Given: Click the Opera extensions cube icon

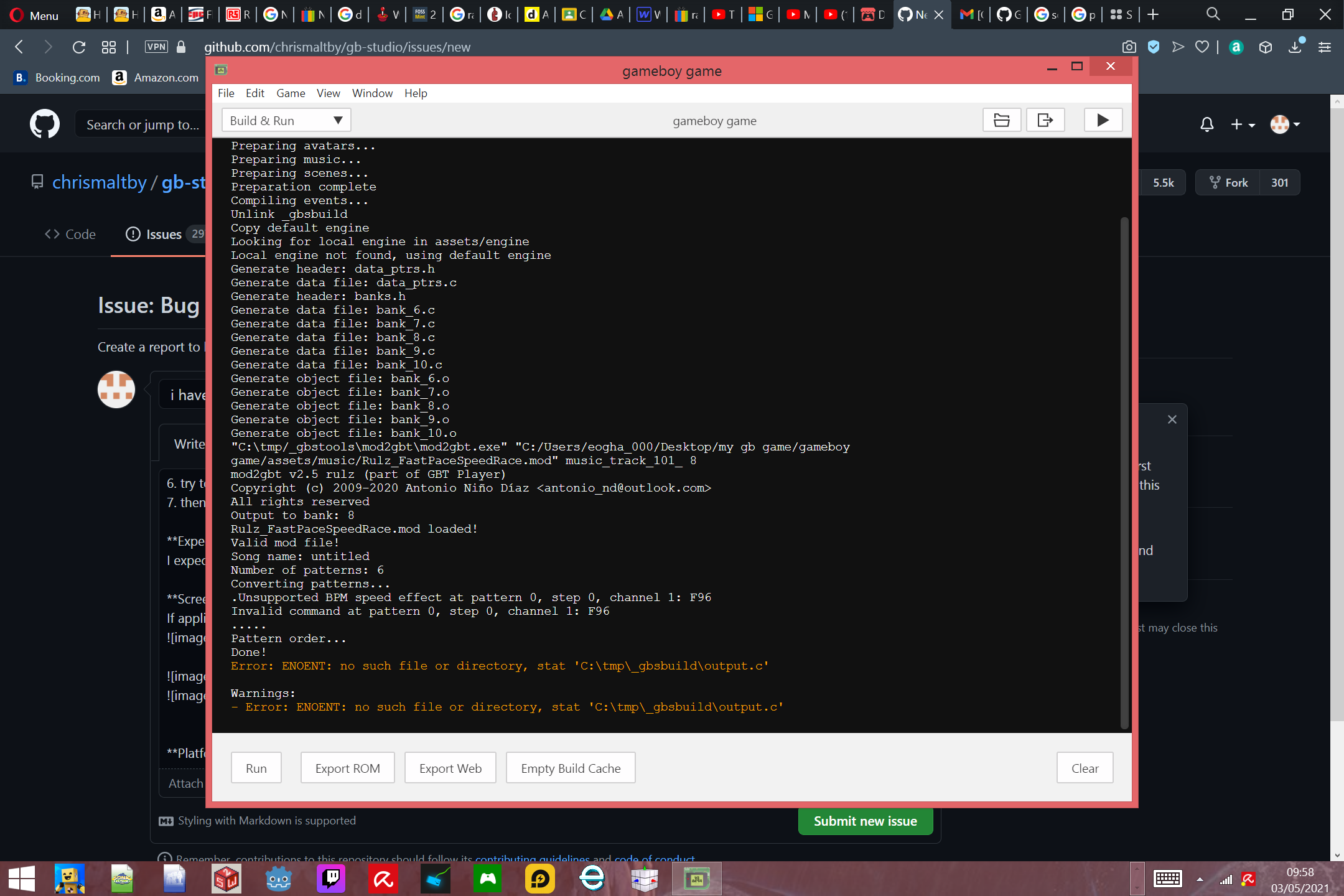Looking at the screenshot, I should 1265,47.
